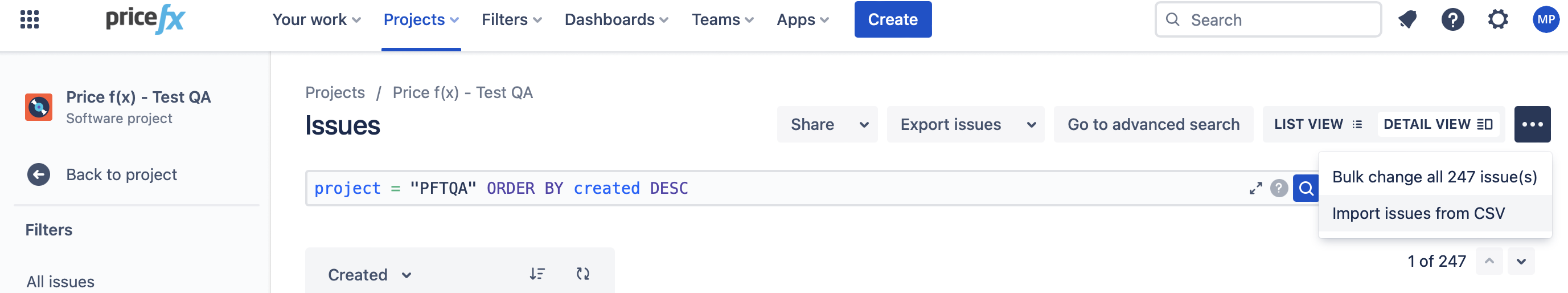Select Import issues from CSV

[x=1418, y=213]
